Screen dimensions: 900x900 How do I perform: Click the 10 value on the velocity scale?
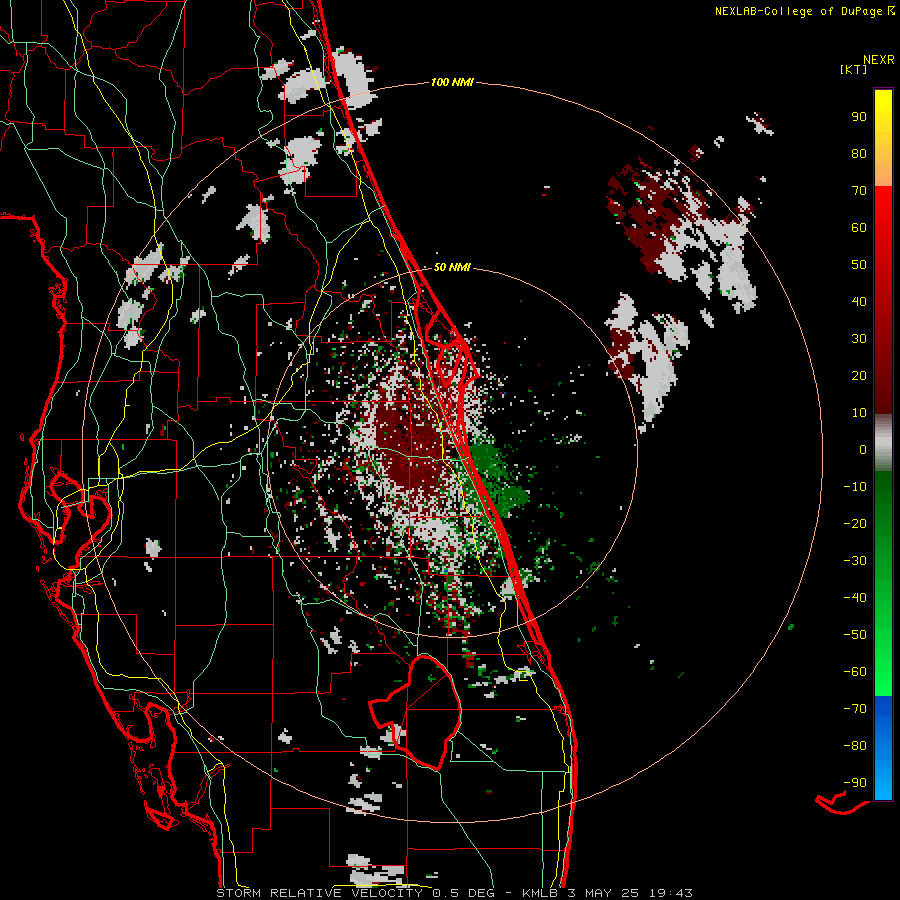point(859,413)
